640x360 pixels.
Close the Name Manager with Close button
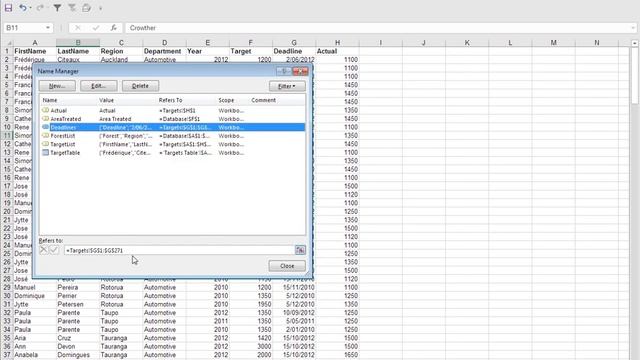point(287,266)
